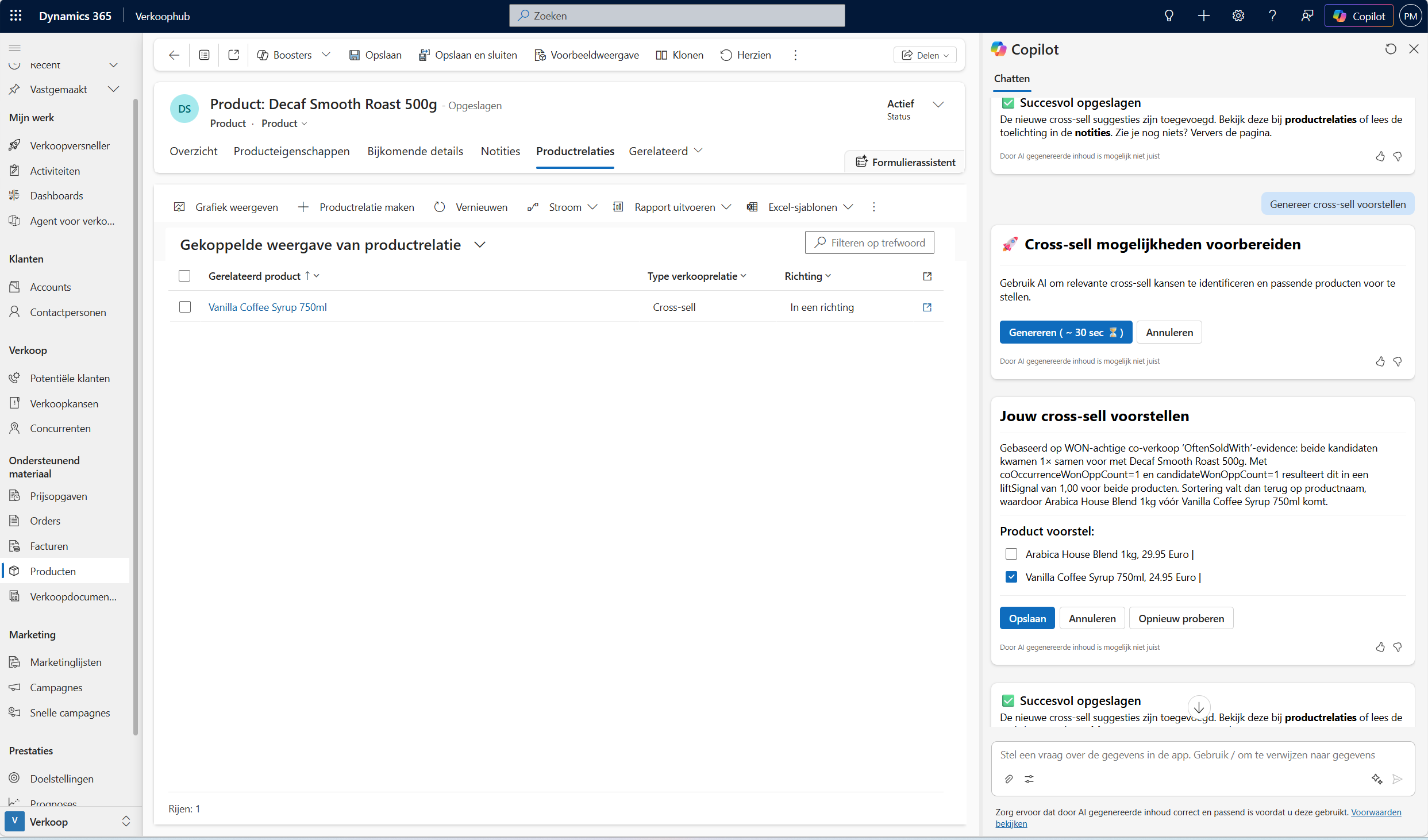Click the attachment paperclip icon in chat
Viewport: 1428px width, 840px height.
coord(1009,779)
